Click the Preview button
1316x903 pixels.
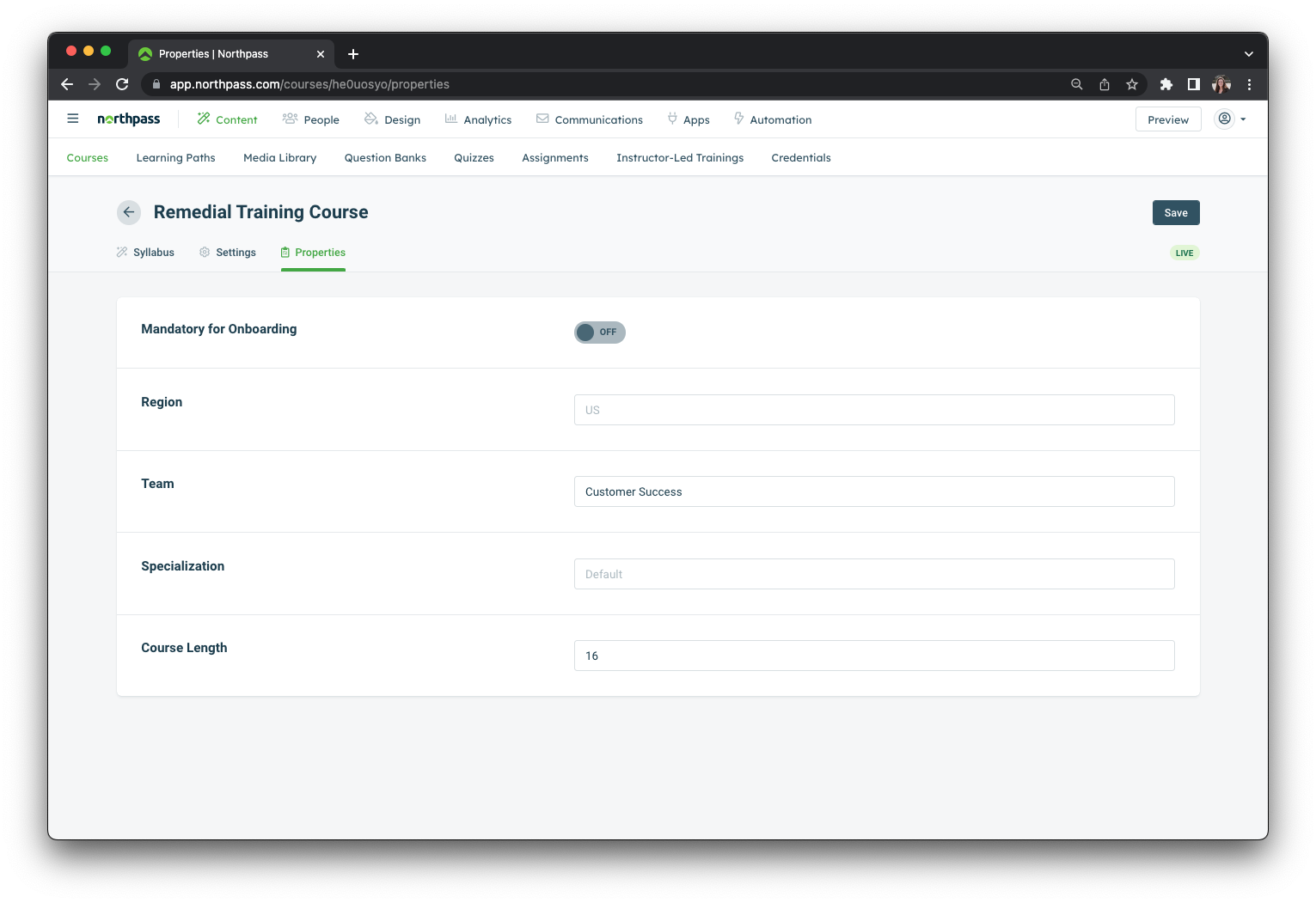[x=1167, y=120]
